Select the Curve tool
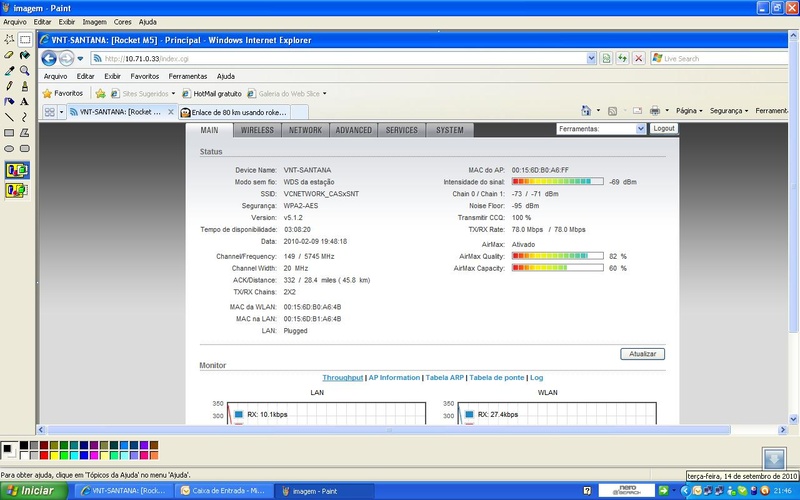The width and height of the screenshot is (800, 500). pos(24,117)
